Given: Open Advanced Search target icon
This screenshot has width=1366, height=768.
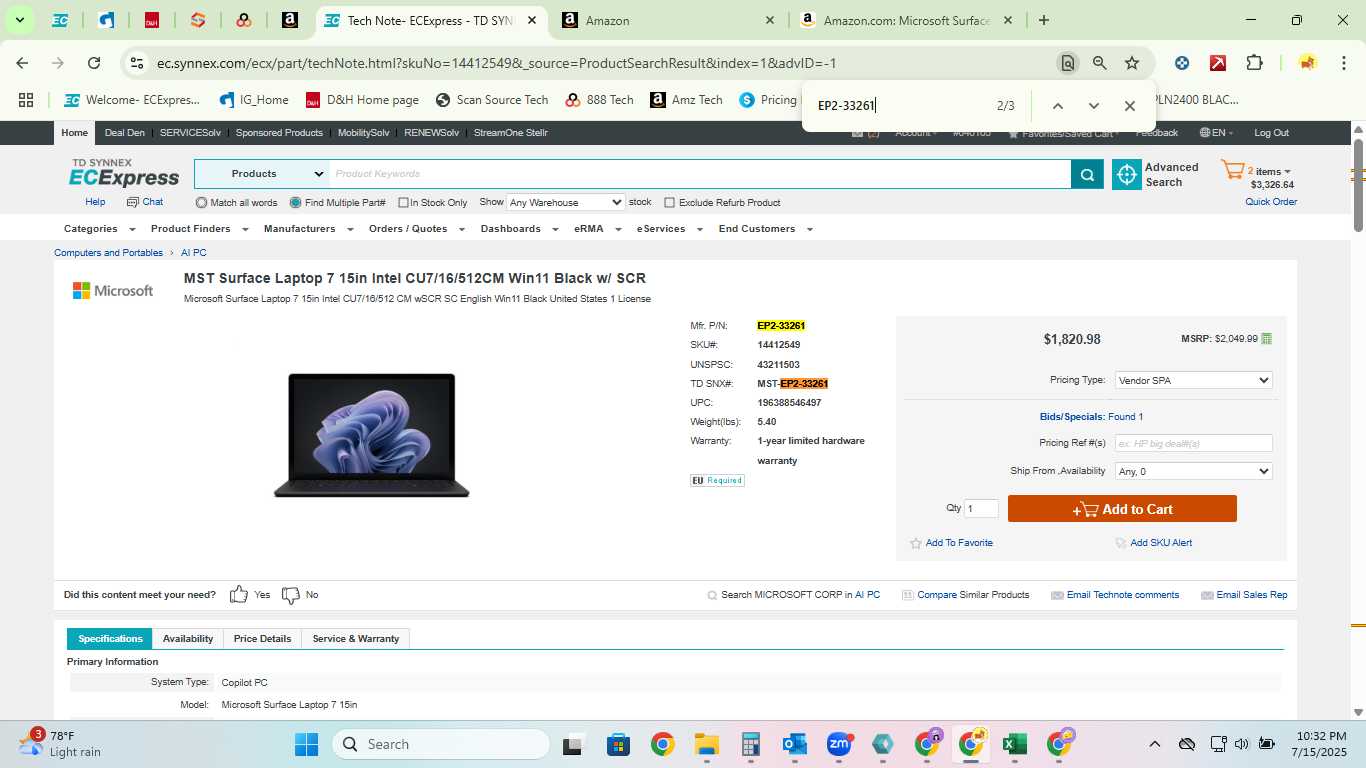Looking at the screenshot, I should coord(1127,174).
